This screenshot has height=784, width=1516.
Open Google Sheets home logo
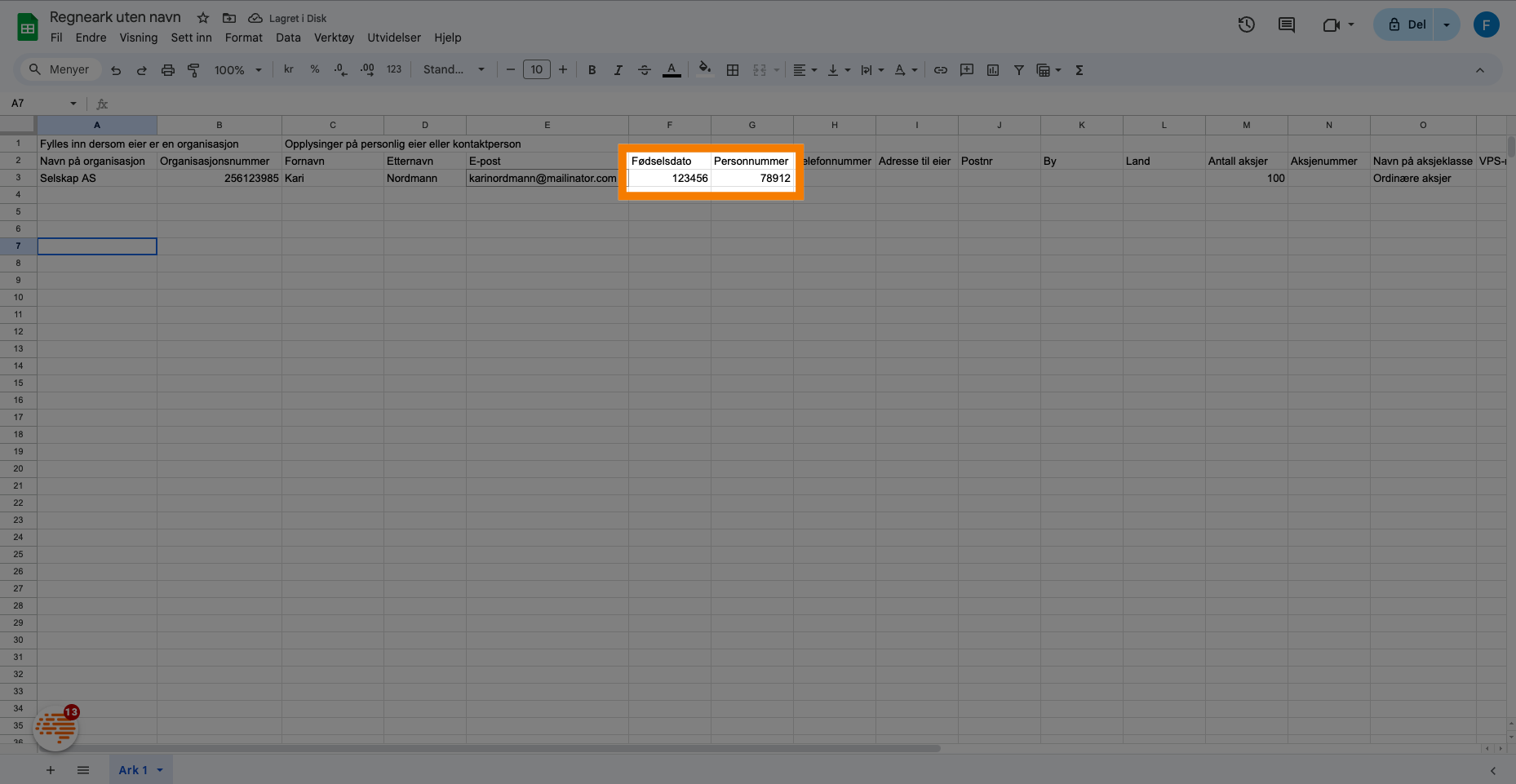tap(28, 27)
